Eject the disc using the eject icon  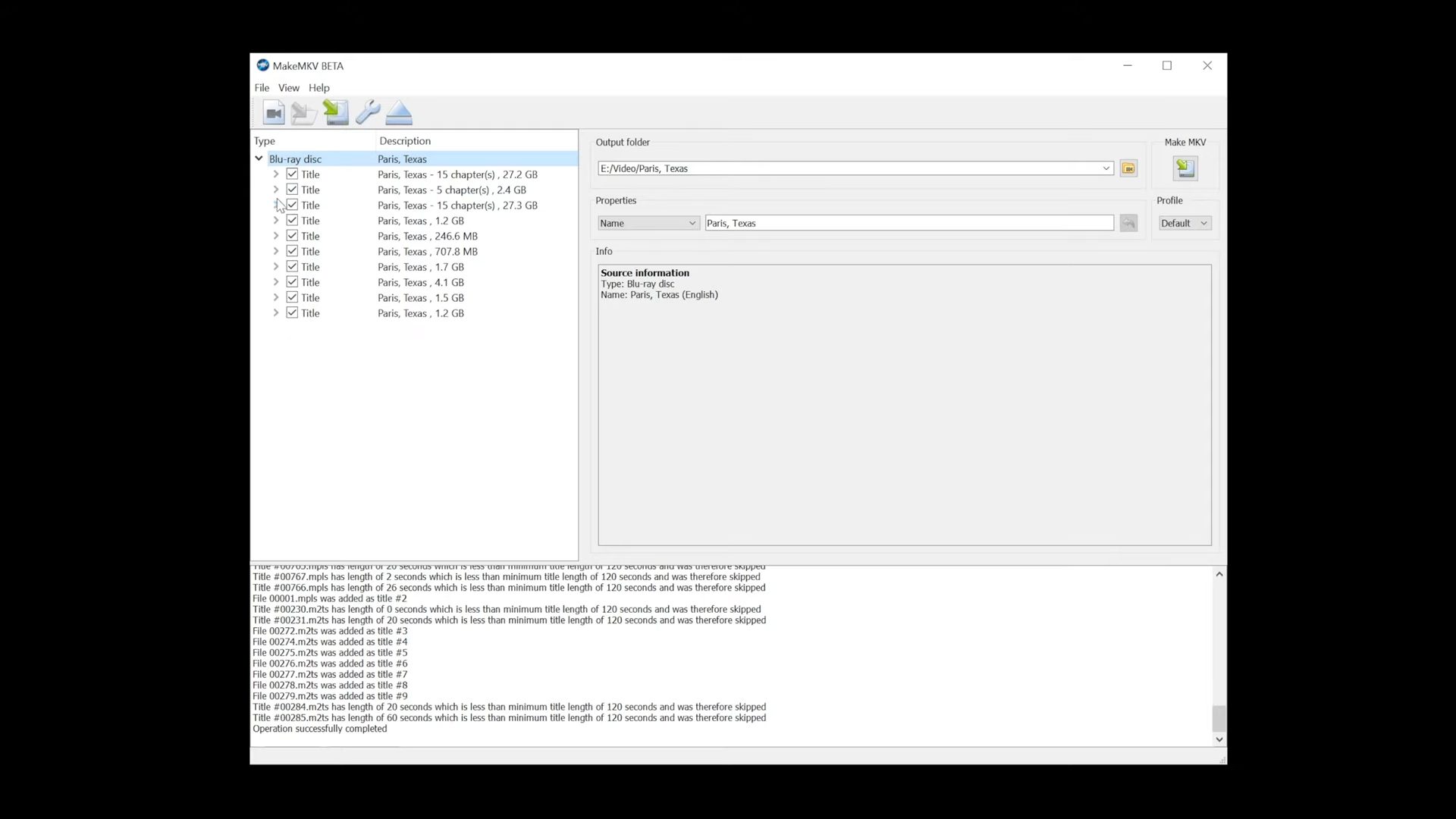point(399,113)
